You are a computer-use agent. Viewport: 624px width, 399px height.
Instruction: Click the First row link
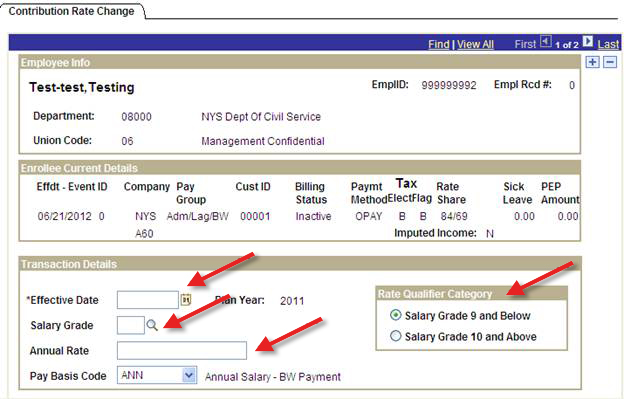click(525, 44)
